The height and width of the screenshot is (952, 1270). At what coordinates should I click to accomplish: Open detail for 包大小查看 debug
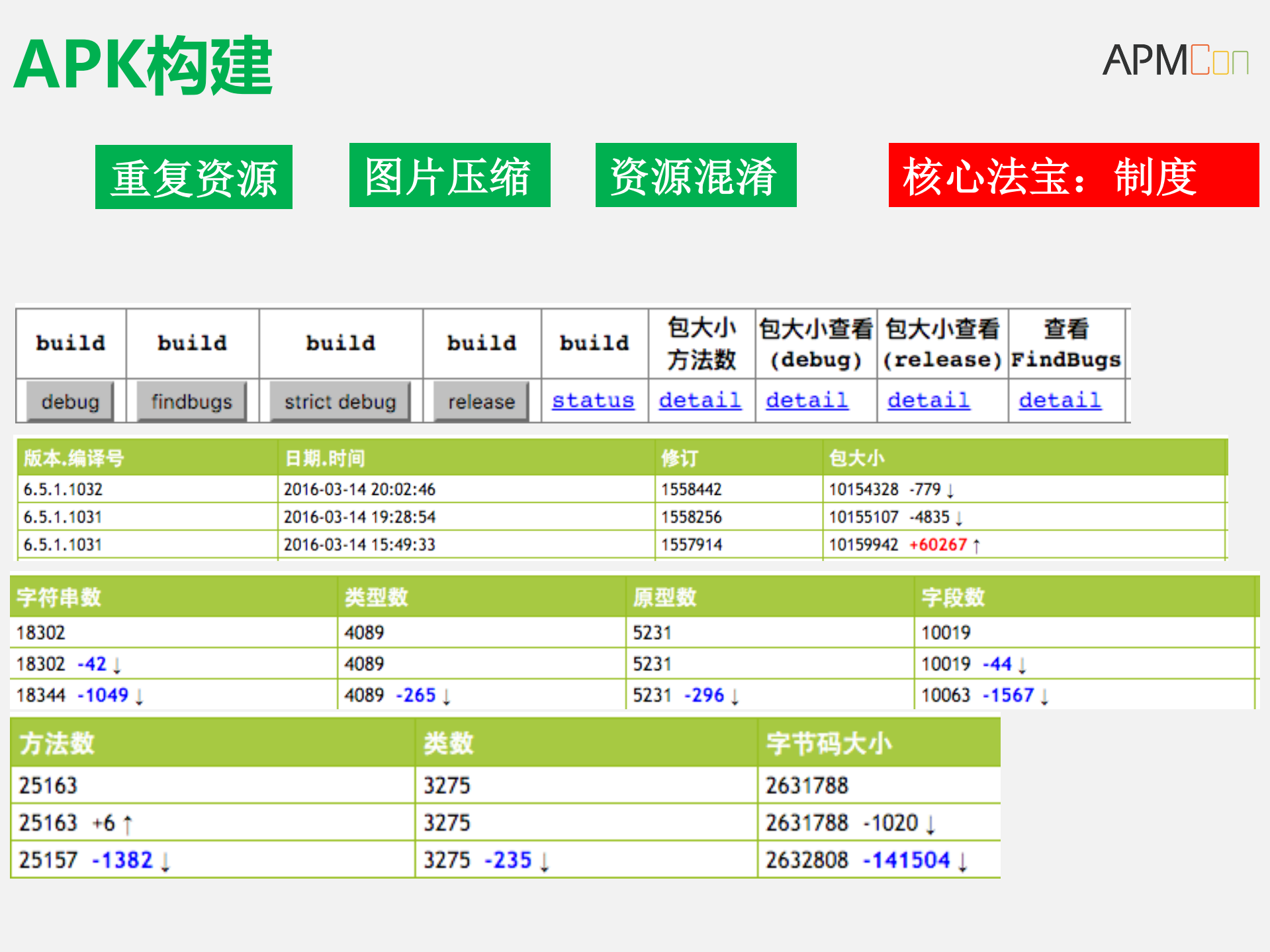pos(807,400)
